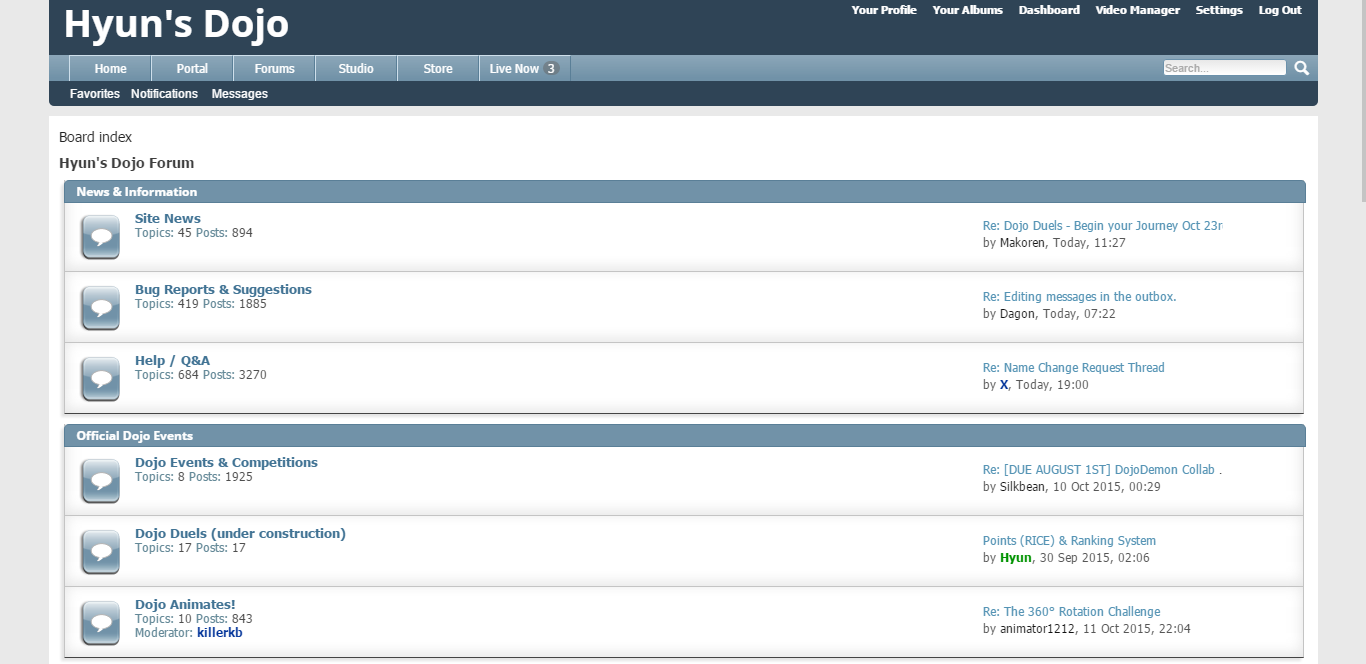The width and height of the screenshot is (1366, 664).
Task: Open the Help / Q&A forum
Action: click(172, 360)
